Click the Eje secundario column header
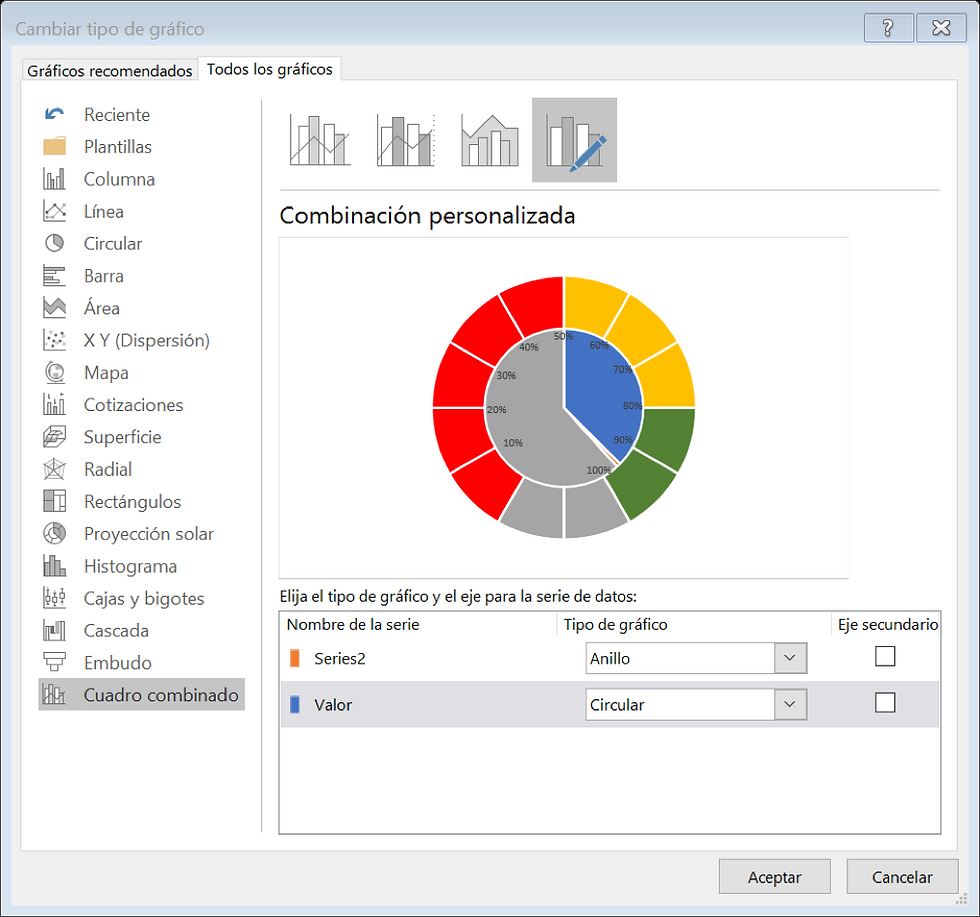Viewport: 980px width, 917px height. point(888,624)
